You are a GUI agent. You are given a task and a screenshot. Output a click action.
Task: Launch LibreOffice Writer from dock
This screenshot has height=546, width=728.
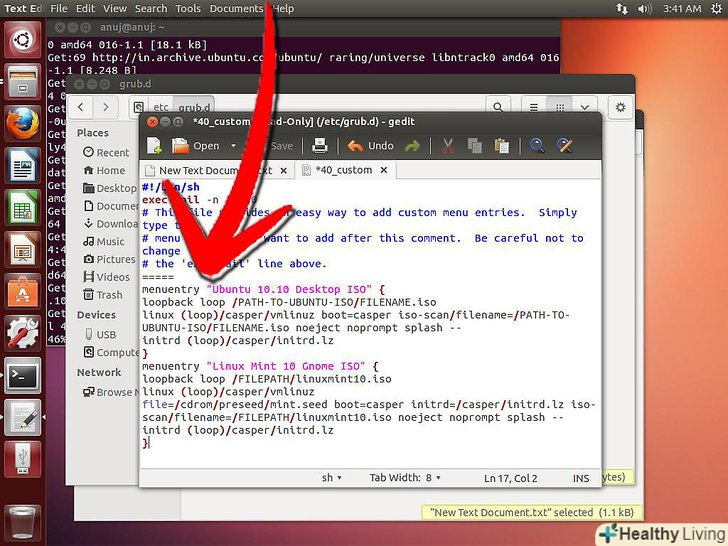point(23,166)
